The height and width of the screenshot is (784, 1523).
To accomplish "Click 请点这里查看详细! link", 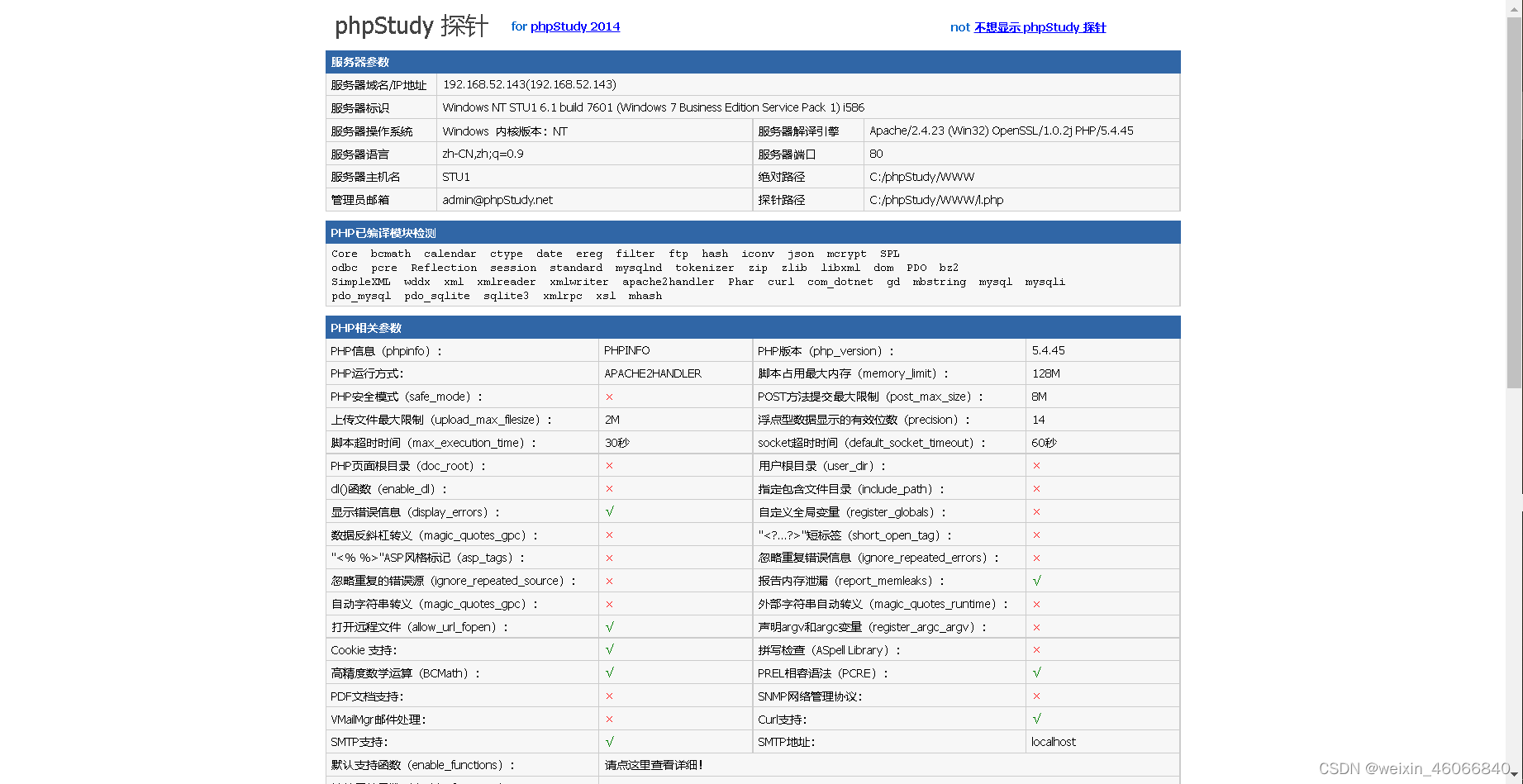I will pos(654,765).
